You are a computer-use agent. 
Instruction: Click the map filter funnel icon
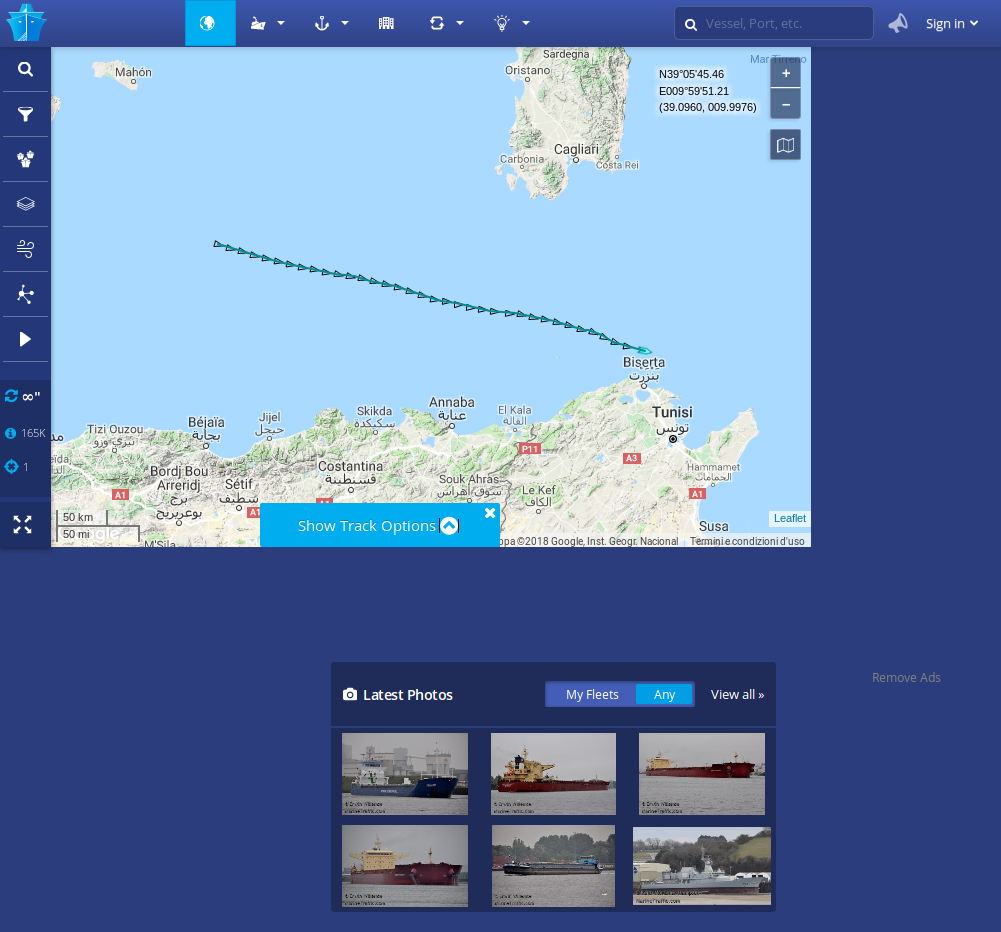coord(26,114)
